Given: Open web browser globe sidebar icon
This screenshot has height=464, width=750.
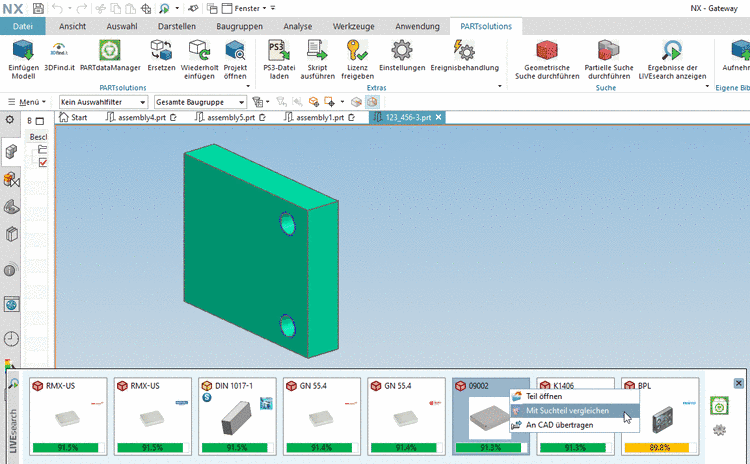Looking at the screenshot, I should pos(11,304).
